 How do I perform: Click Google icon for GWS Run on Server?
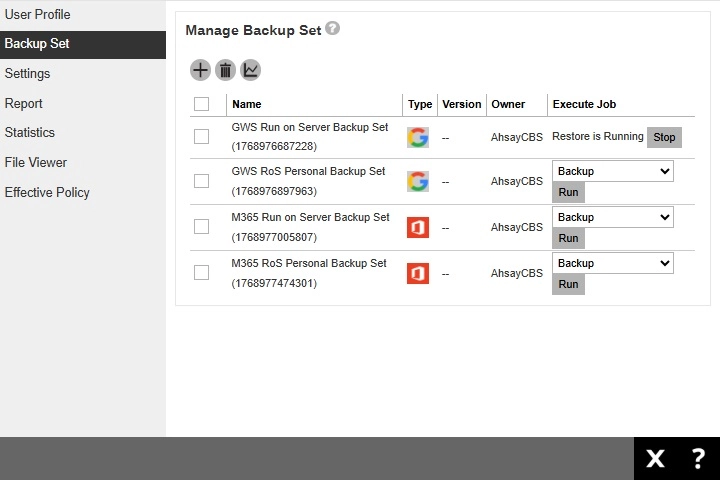(x=418, y=137)
